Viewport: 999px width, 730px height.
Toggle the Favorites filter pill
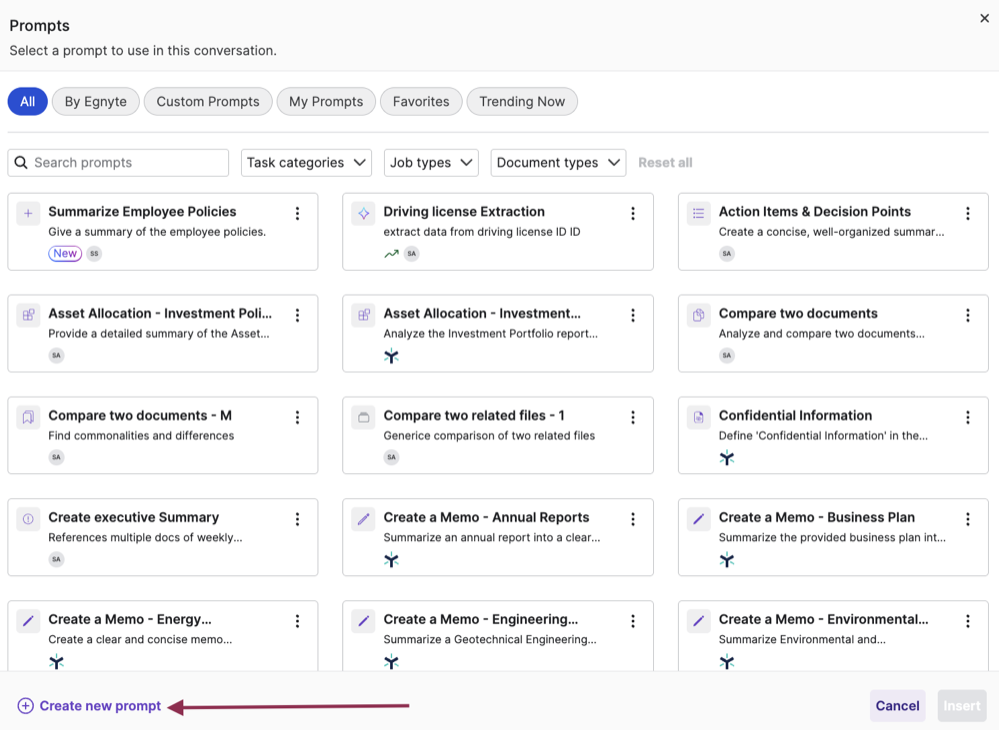420,101
